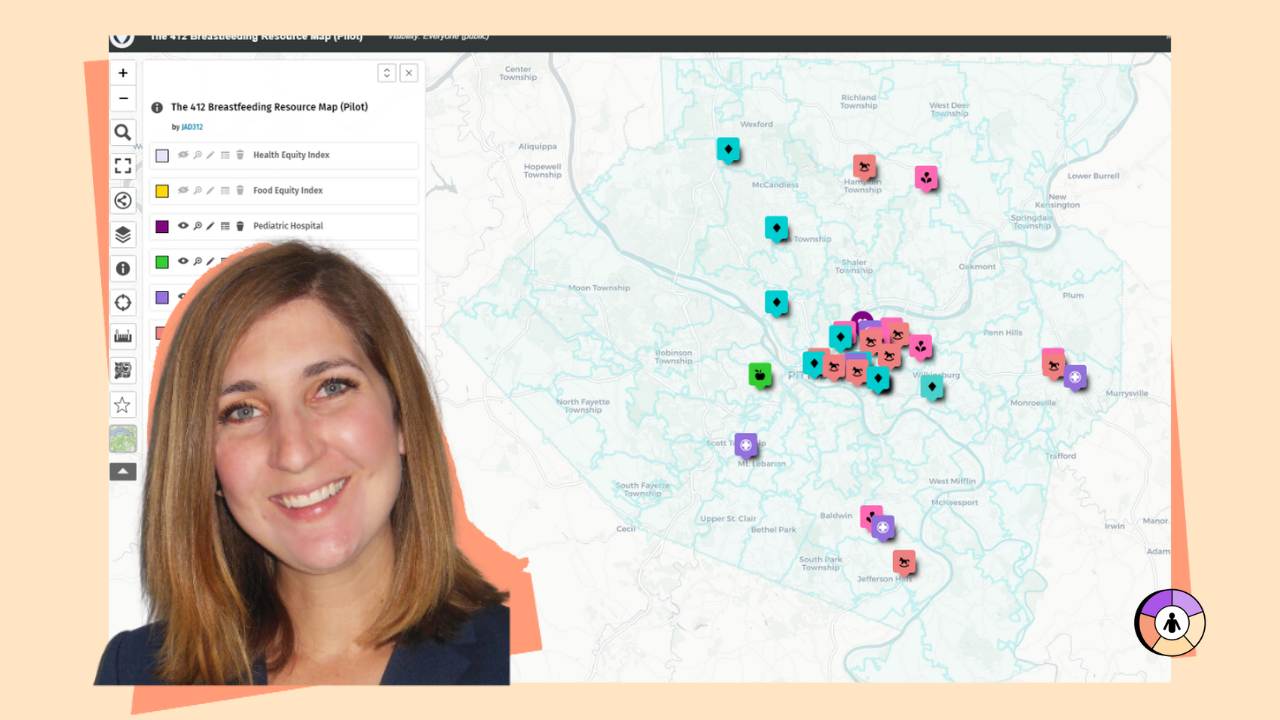Zoom to the green layer extent
The height and width of the screenshot is (720, 1280).
coord(198,261)
